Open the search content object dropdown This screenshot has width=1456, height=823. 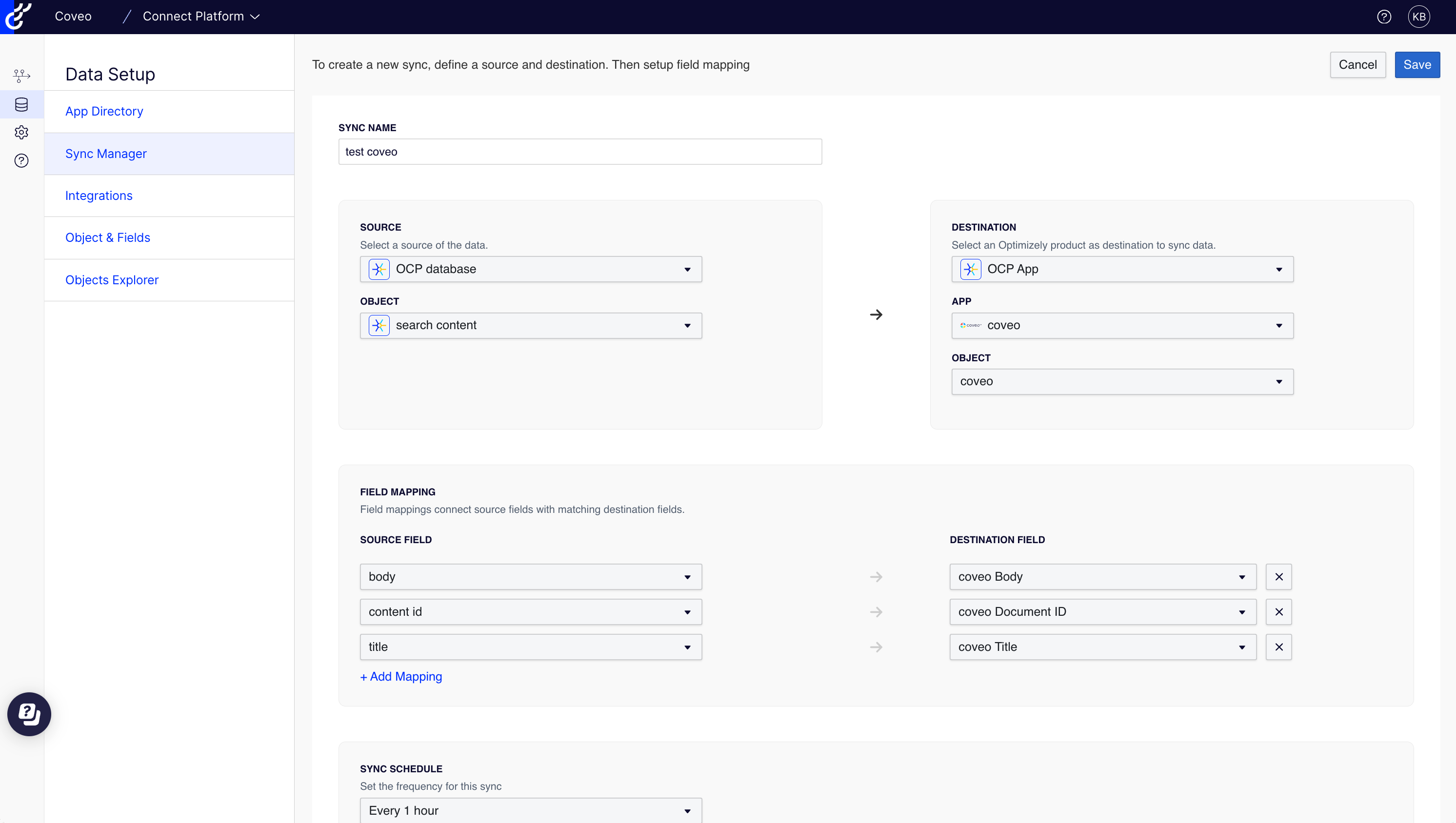530,325
